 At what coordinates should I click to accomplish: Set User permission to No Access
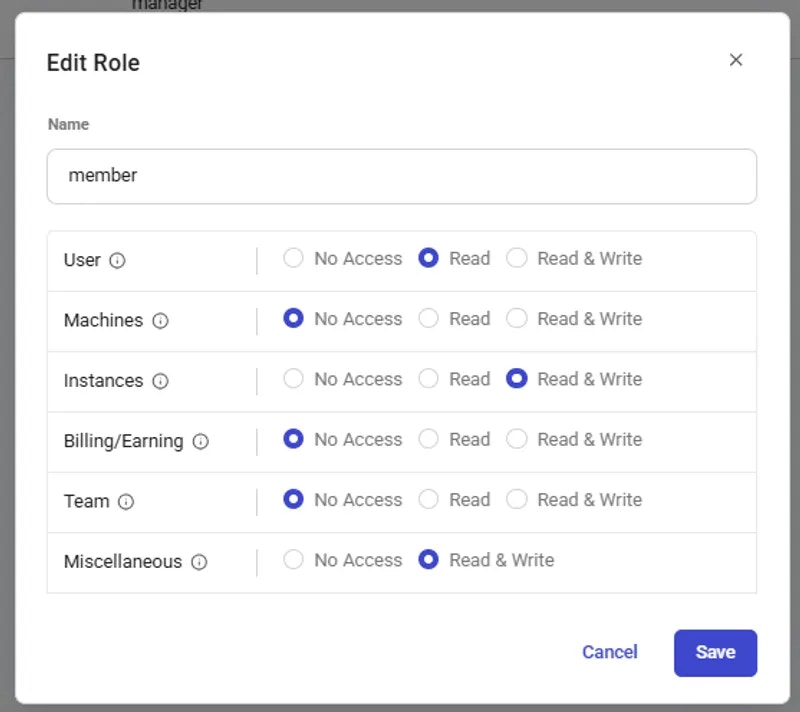click(x=293, y=258)
